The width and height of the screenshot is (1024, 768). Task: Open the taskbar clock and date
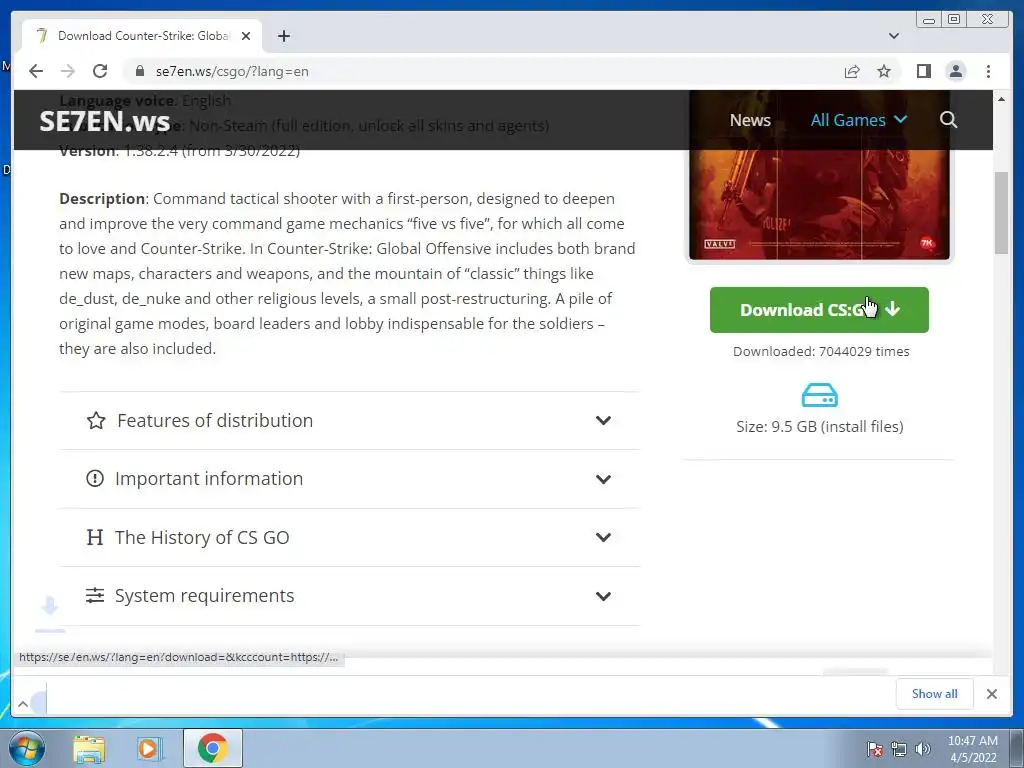973,749
